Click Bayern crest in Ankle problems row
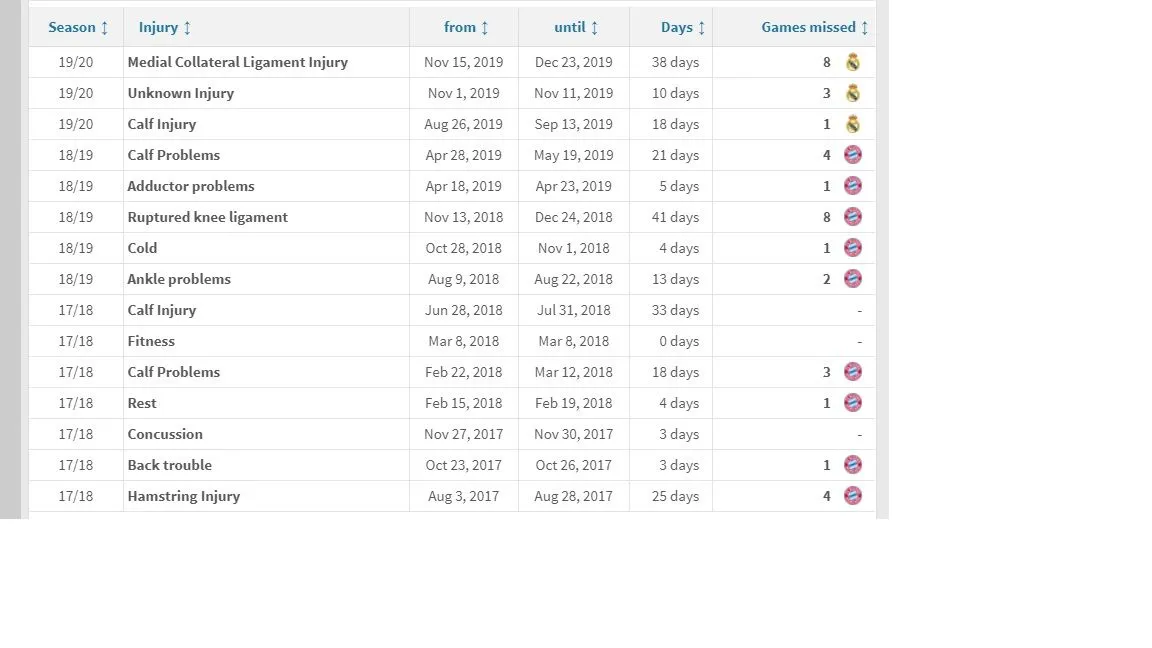Viewport: 1152px width, 648px height. click(852, 279)
